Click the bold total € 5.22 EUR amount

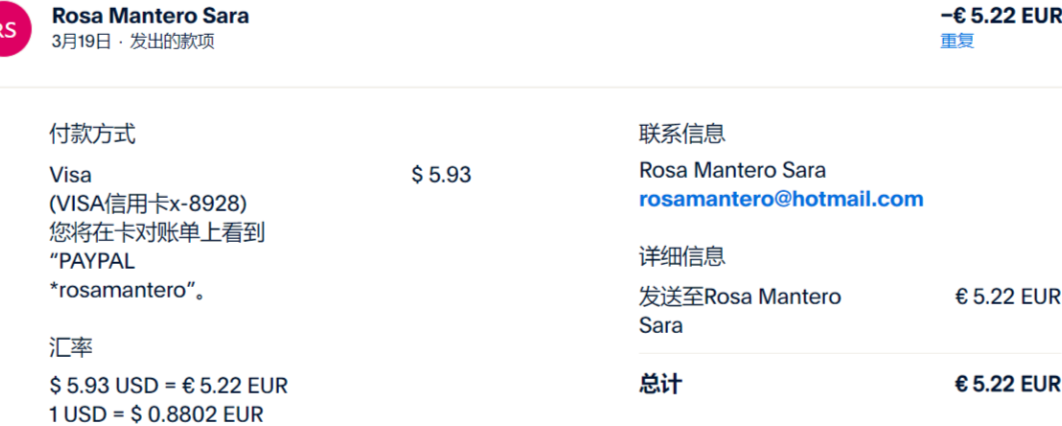click(1007, 384)
